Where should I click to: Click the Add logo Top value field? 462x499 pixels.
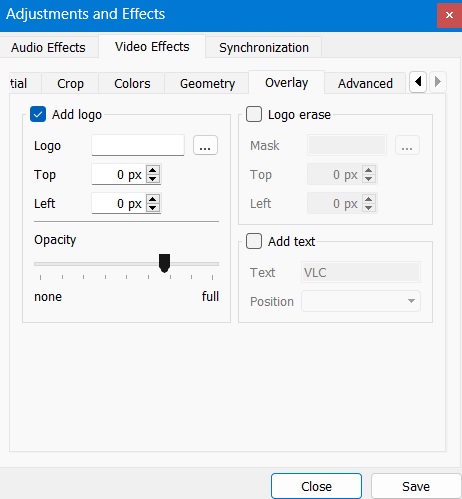(119, 174)
